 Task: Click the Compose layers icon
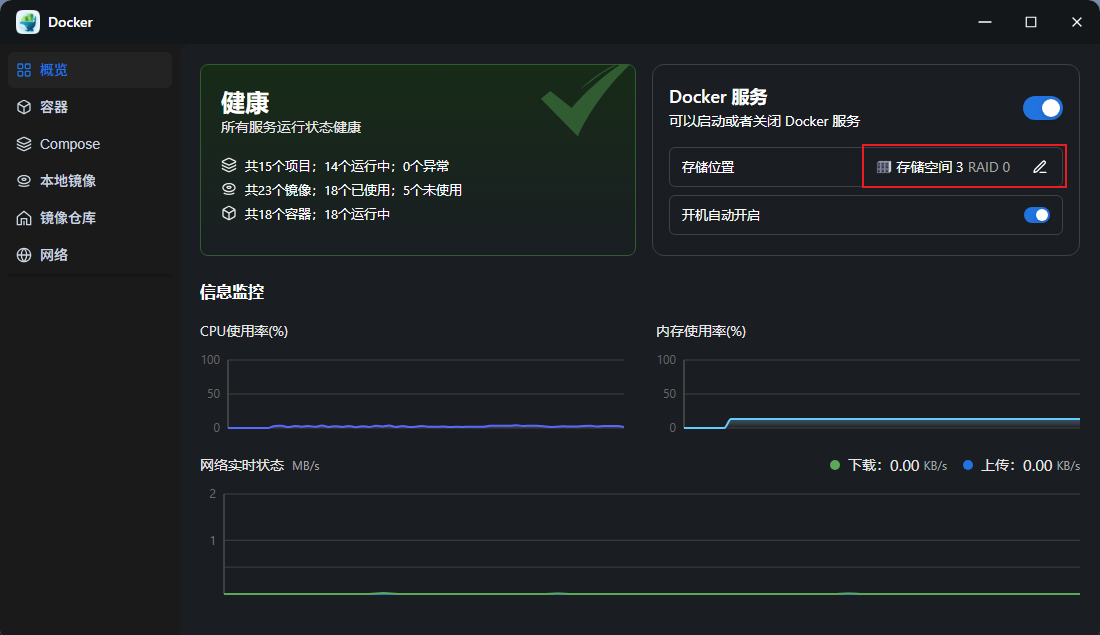click(24, 144)
